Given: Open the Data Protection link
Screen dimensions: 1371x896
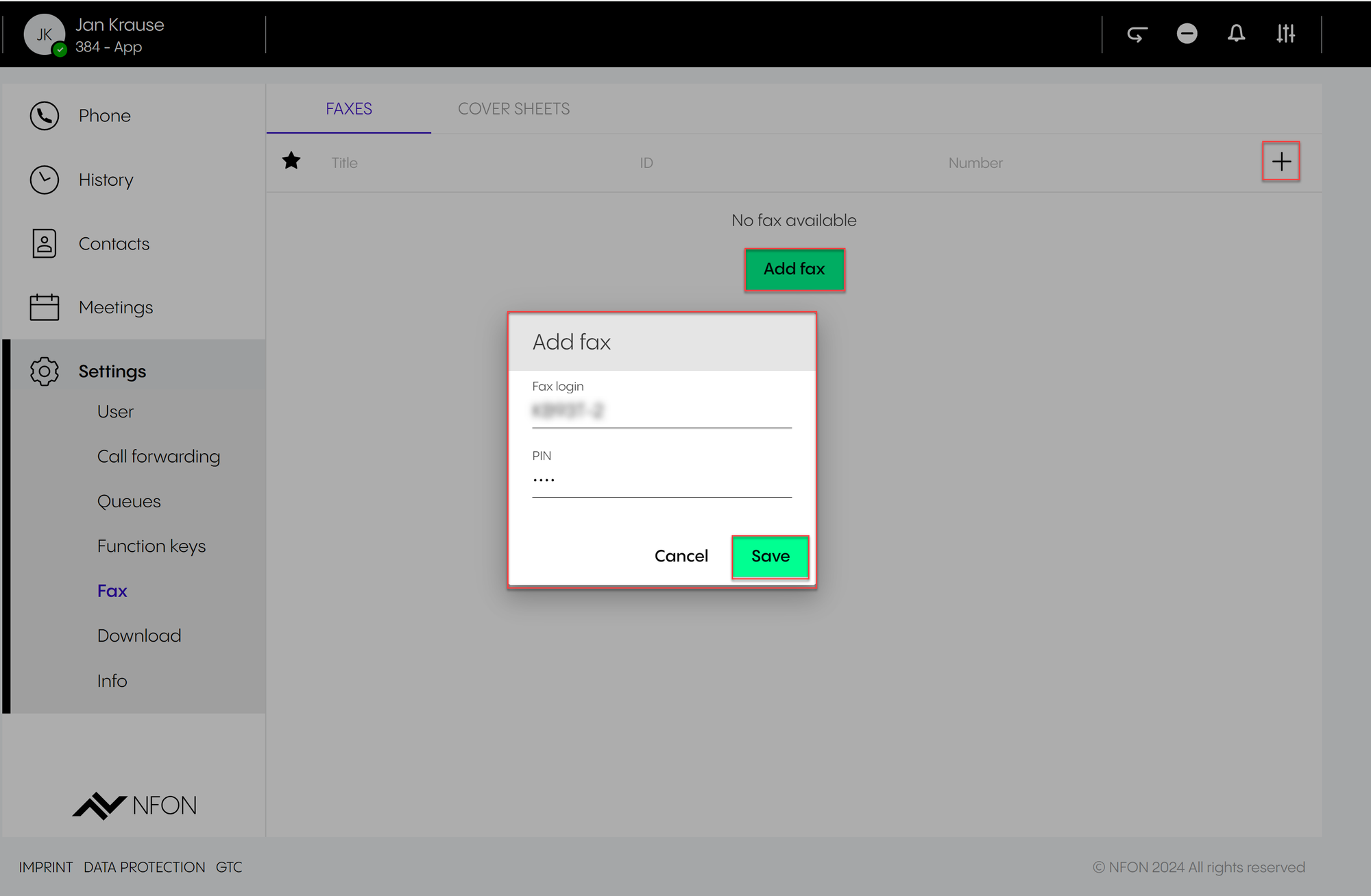Looking at the screenshot, I should point(144,867).
